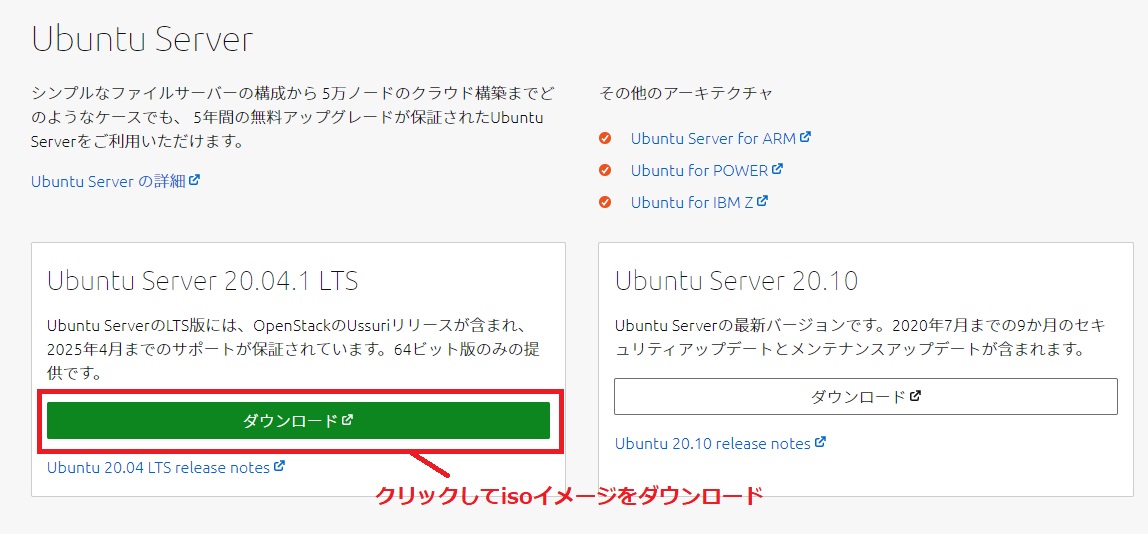This screenshot has width=1148, height=534.
Task: Open the Ubuntu Server for ARM link
Action: coord(720,138)
